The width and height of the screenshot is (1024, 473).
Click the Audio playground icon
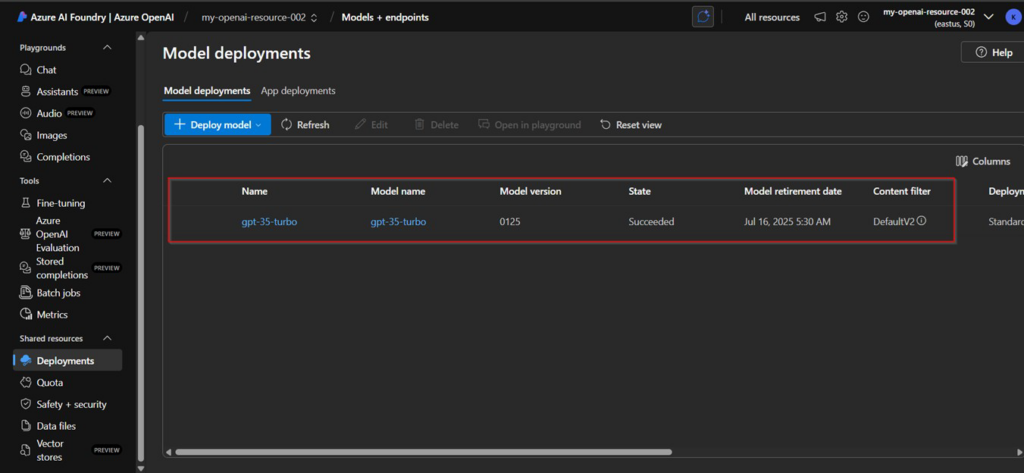pos(25,113)
